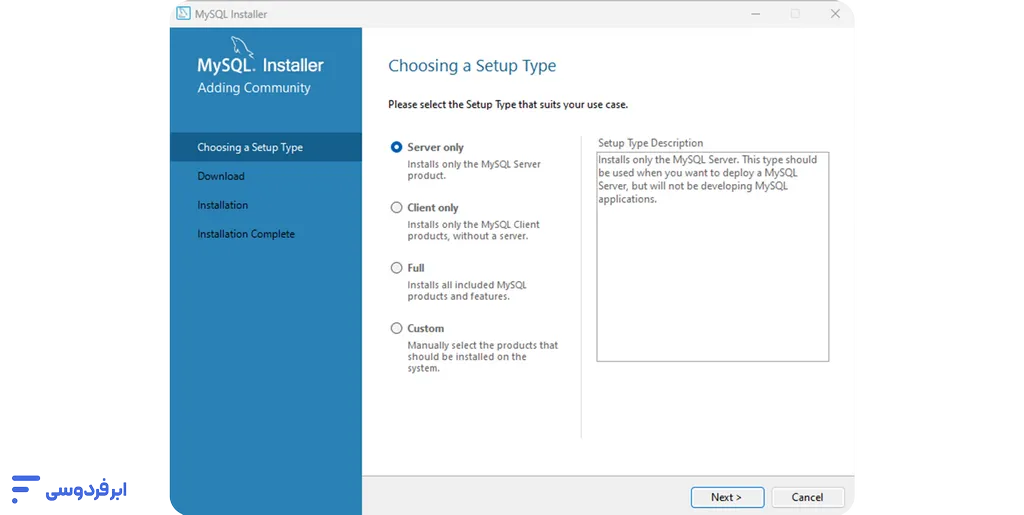Minimize the MySQL Installer window
The height and width of the screenshot is (515, 1024).
click(x=756, y=14)
